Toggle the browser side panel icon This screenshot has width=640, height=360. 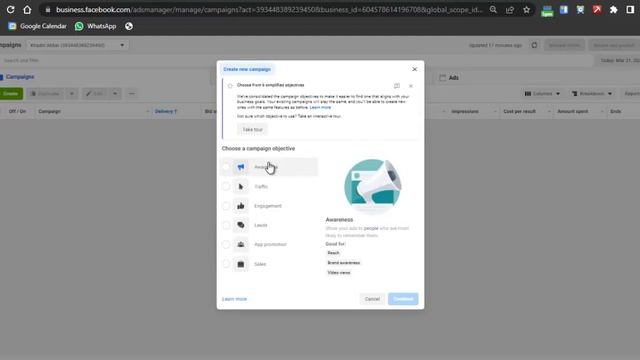click(x=630, y=9)
